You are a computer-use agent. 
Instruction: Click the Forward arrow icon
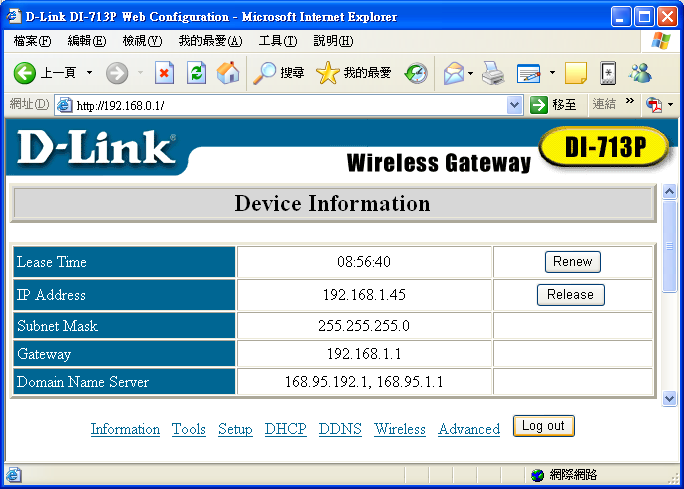pyautogui.click(x=117, y=73)
